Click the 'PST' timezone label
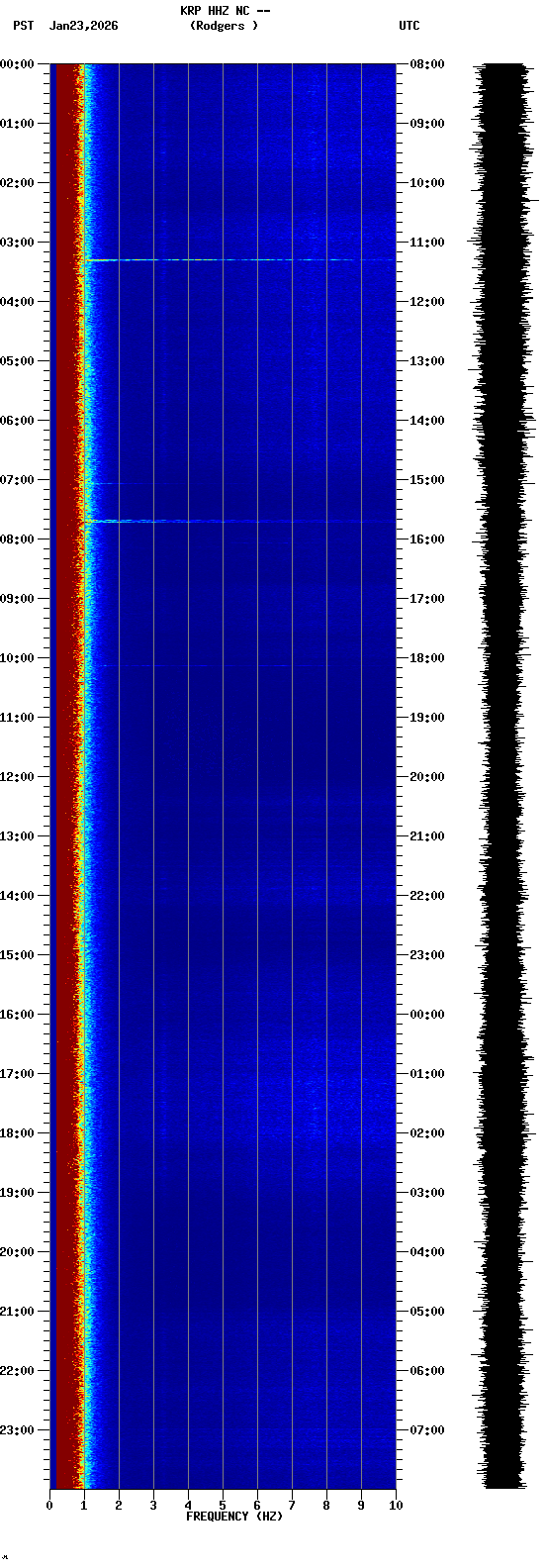Screen dimensions: 546x1568 click(23, 26)
